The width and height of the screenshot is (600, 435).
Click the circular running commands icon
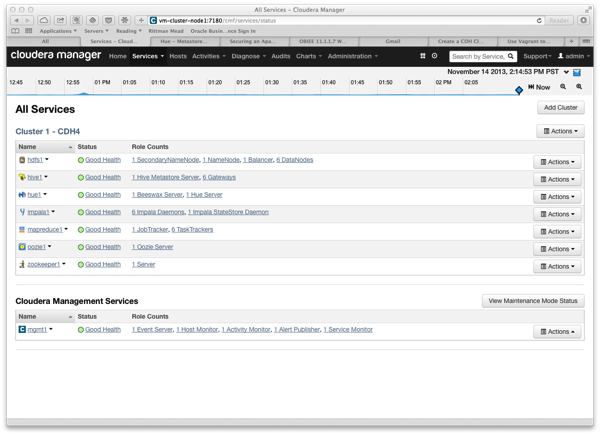435,56
